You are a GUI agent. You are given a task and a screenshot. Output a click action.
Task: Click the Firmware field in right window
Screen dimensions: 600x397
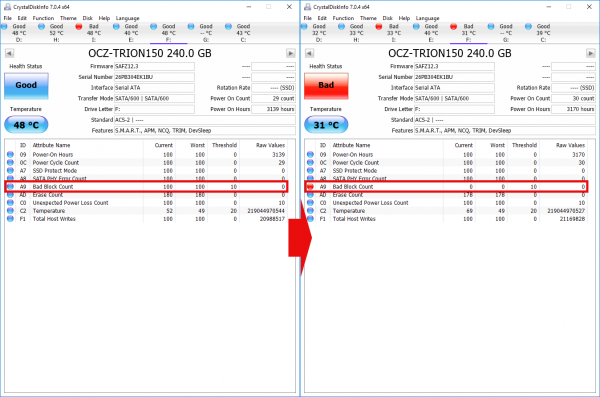(x=454, y=66)
